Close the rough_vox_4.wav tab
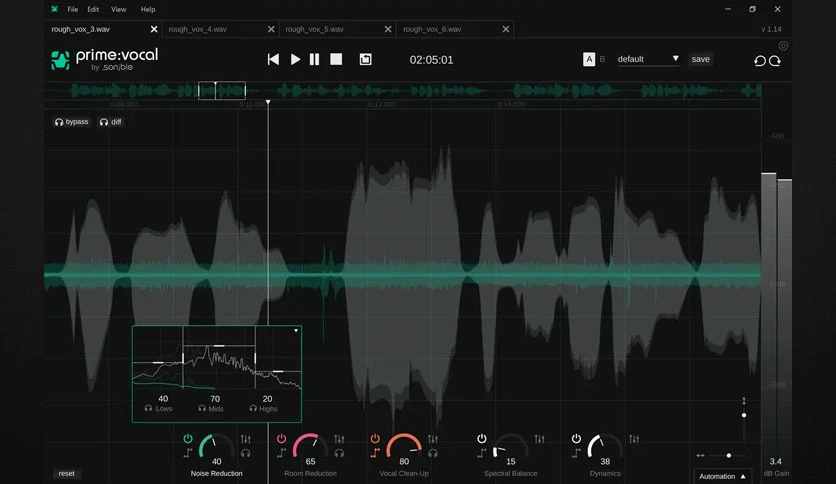The image size is (836, 484). (271, 29)
